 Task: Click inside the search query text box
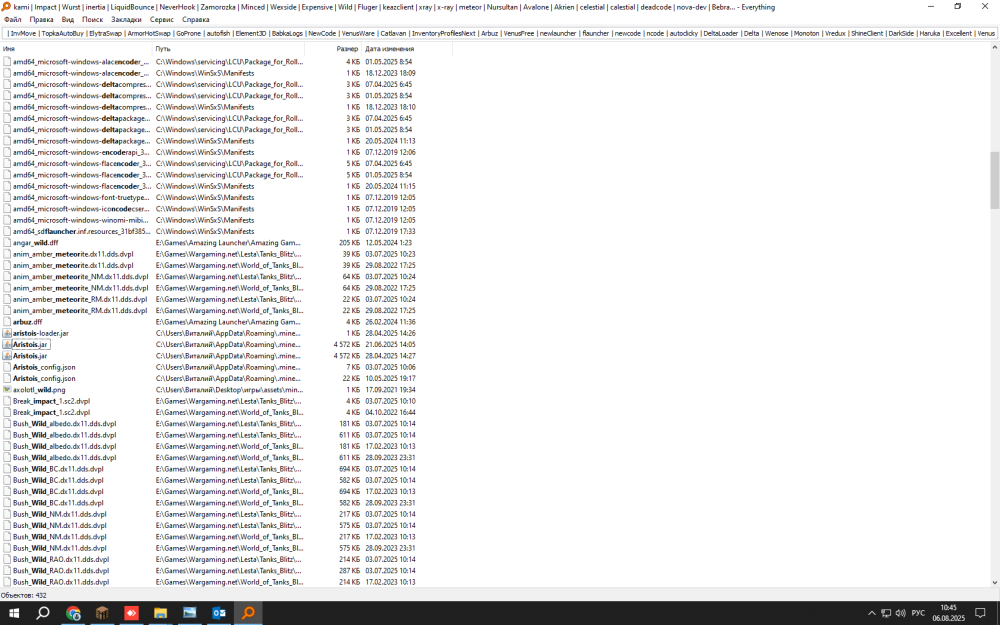coord(499,33)
